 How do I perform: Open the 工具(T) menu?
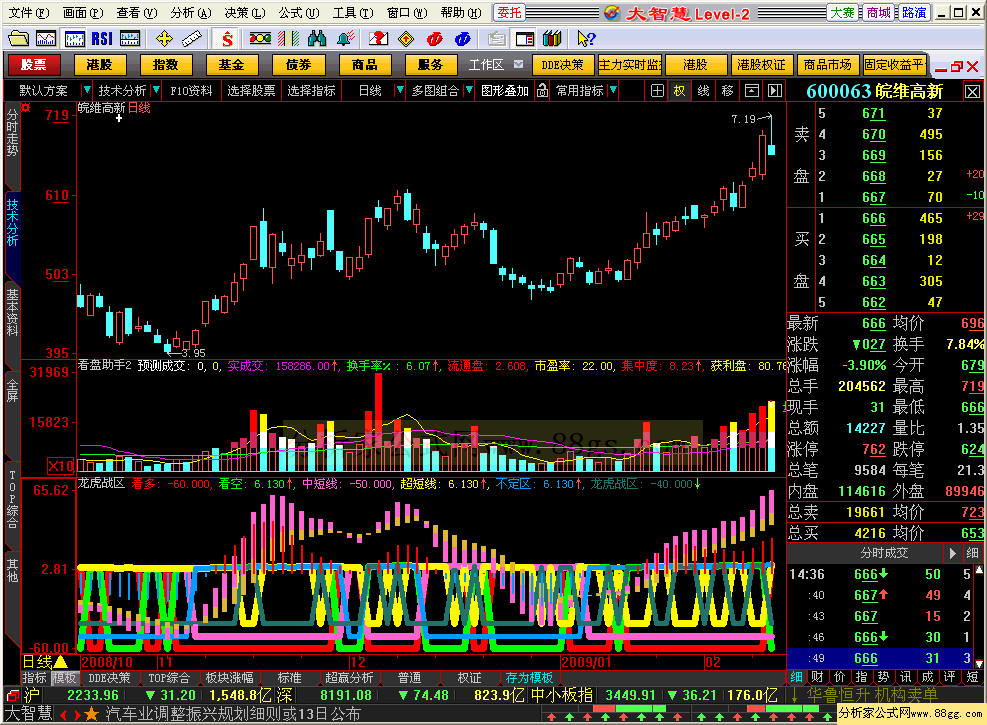(x=352, y=13)
